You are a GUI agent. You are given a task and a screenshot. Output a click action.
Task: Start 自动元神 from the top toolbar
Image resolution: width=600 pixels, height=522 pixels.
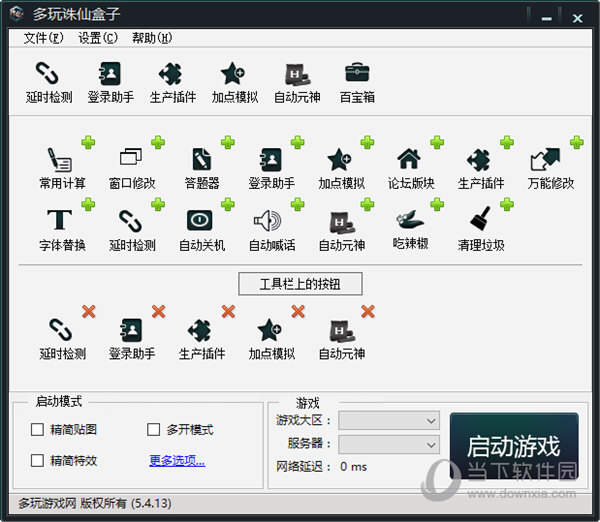[x=297, y=82]
